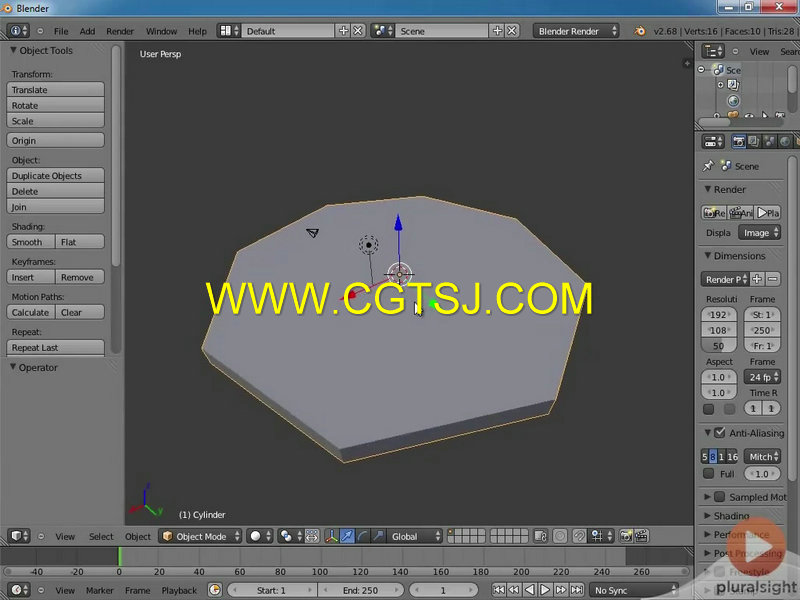
Task: Delete the Default screen layout with X
Action: (358, 31)
